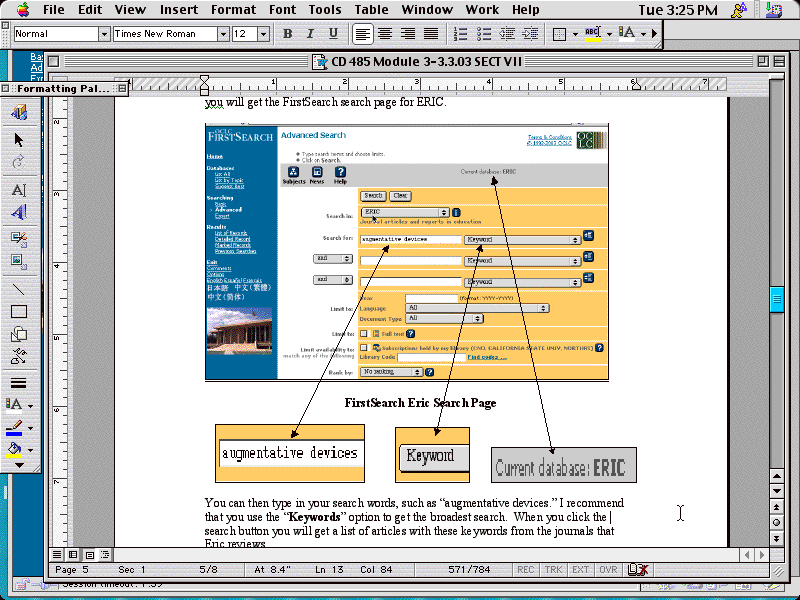Apply Align Left to paragraph
The height and width of the screenshot is (600, 800).
[362, 34]
